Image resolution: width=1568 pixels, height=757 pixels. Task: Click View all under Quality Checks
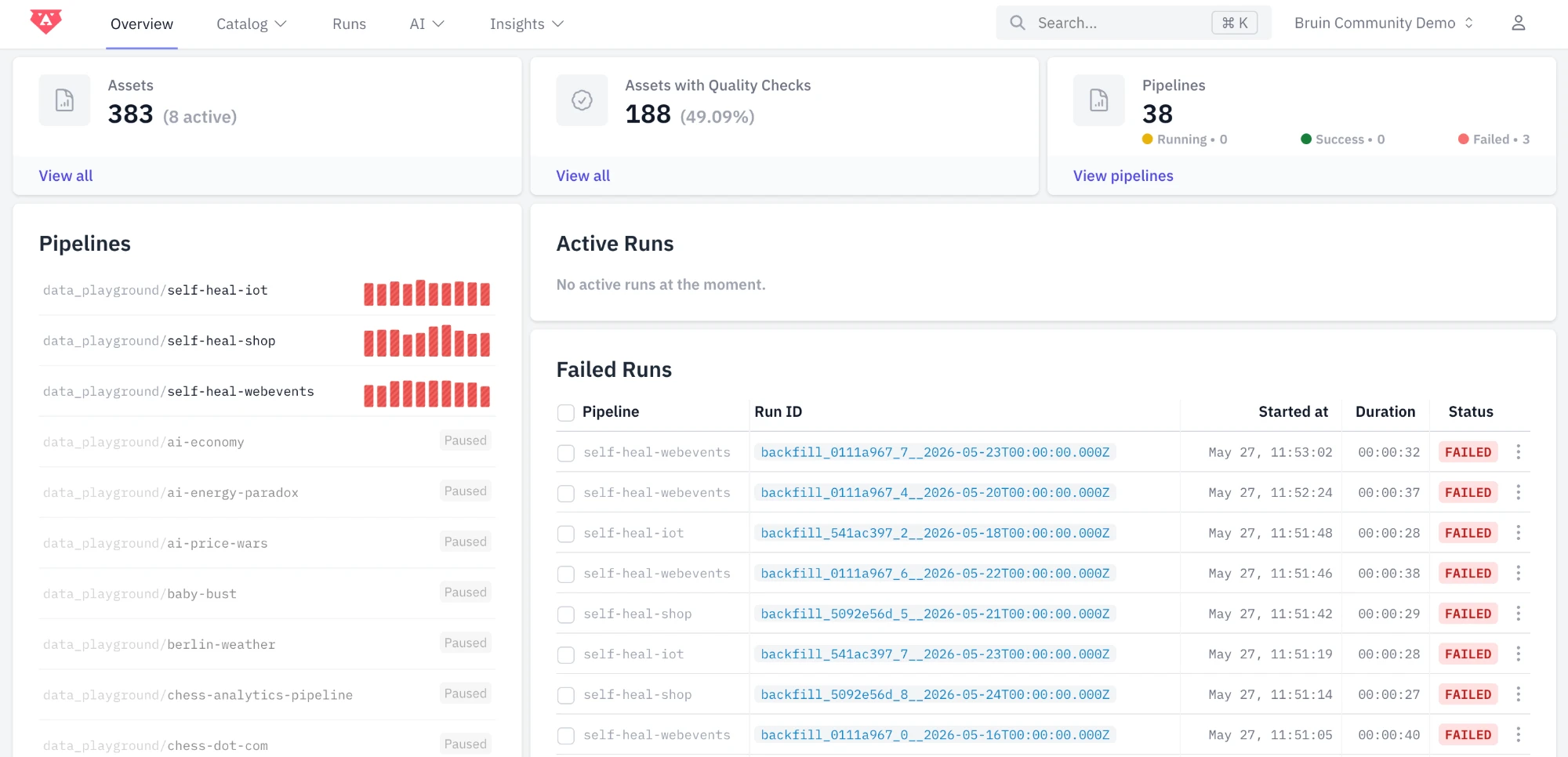point(583,176)
